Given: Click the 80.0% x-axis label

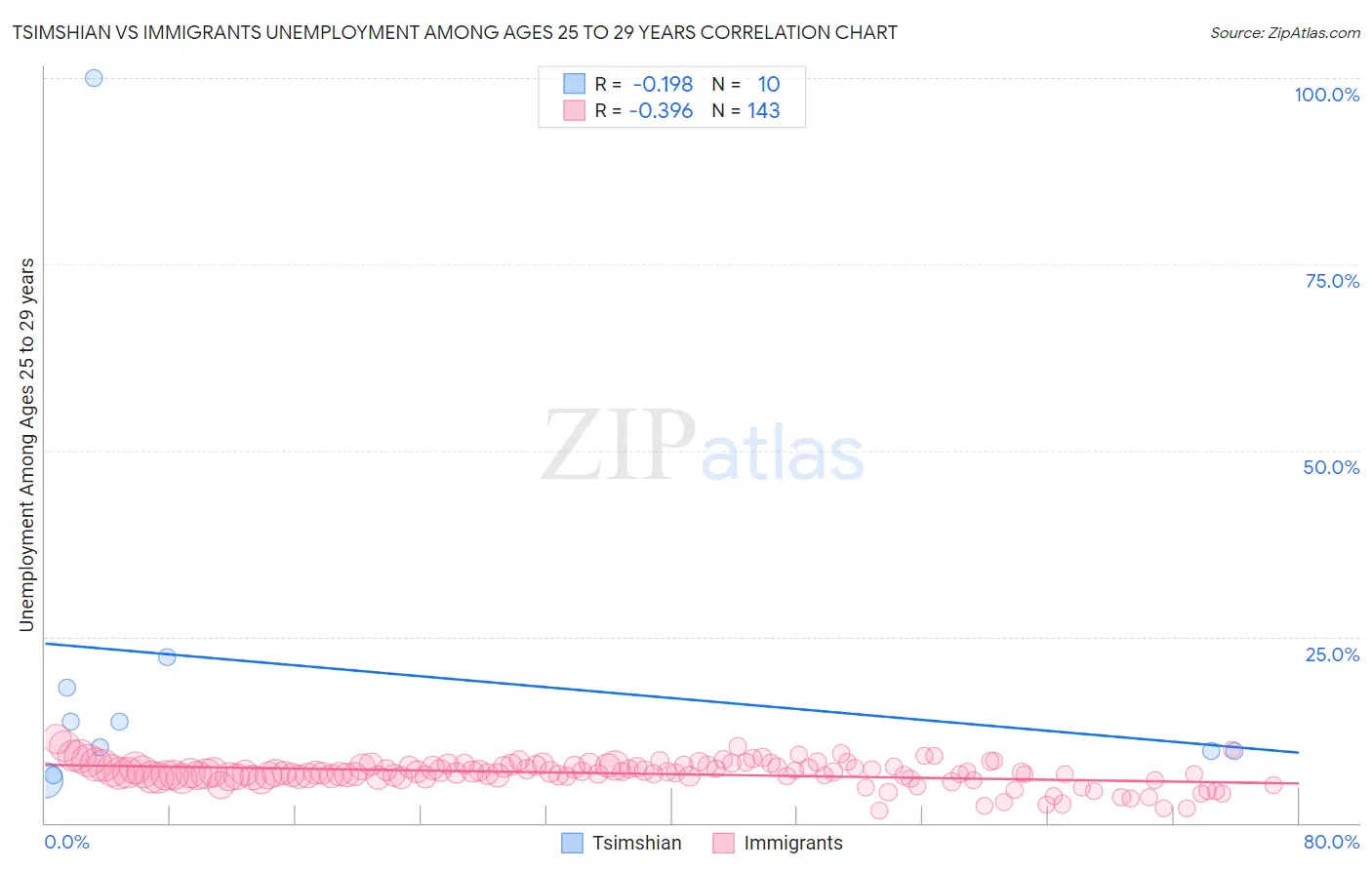Looking at the screenshot, I should [1331, 842].
